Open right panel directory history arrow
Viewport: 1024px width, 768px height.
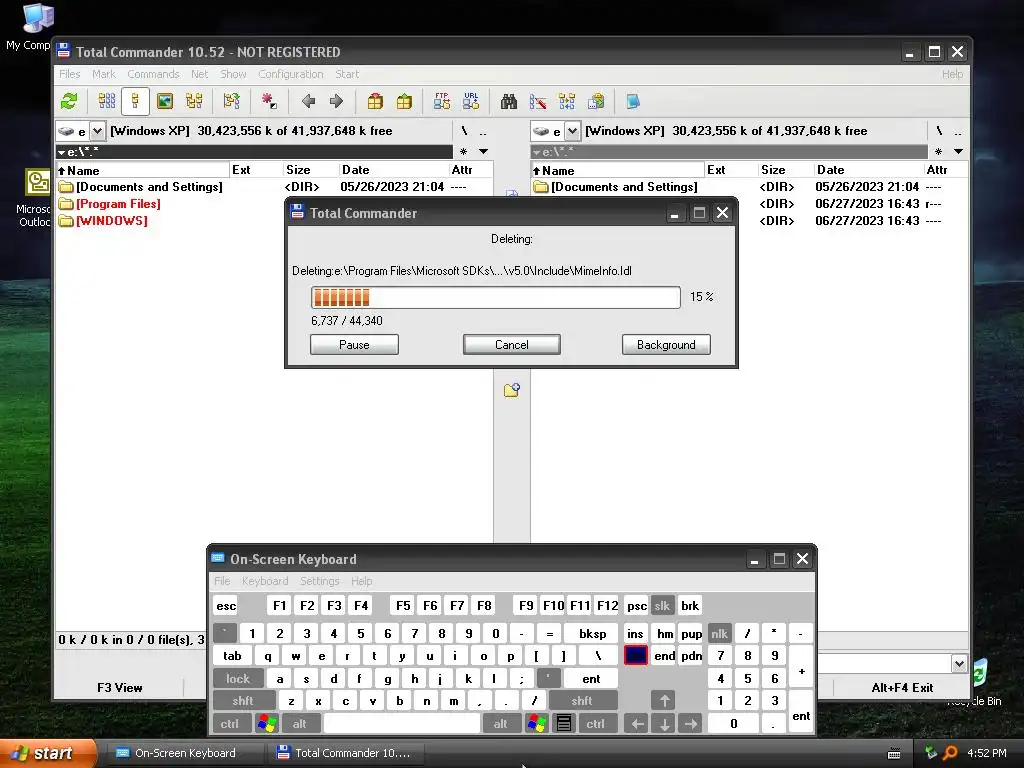click(958, 152)
